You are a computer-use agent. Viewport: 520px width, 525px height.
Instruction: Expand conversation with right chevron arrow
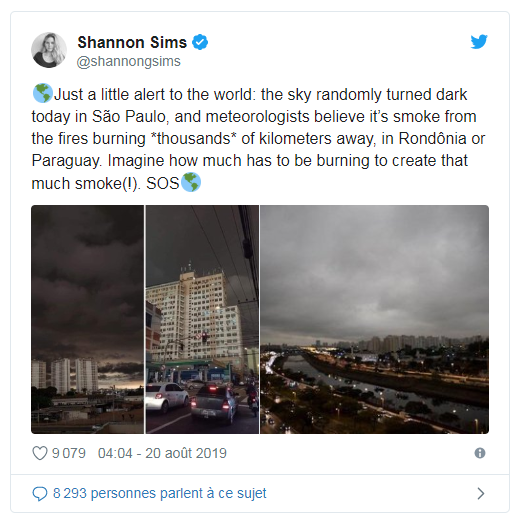[x=480, y=494]
